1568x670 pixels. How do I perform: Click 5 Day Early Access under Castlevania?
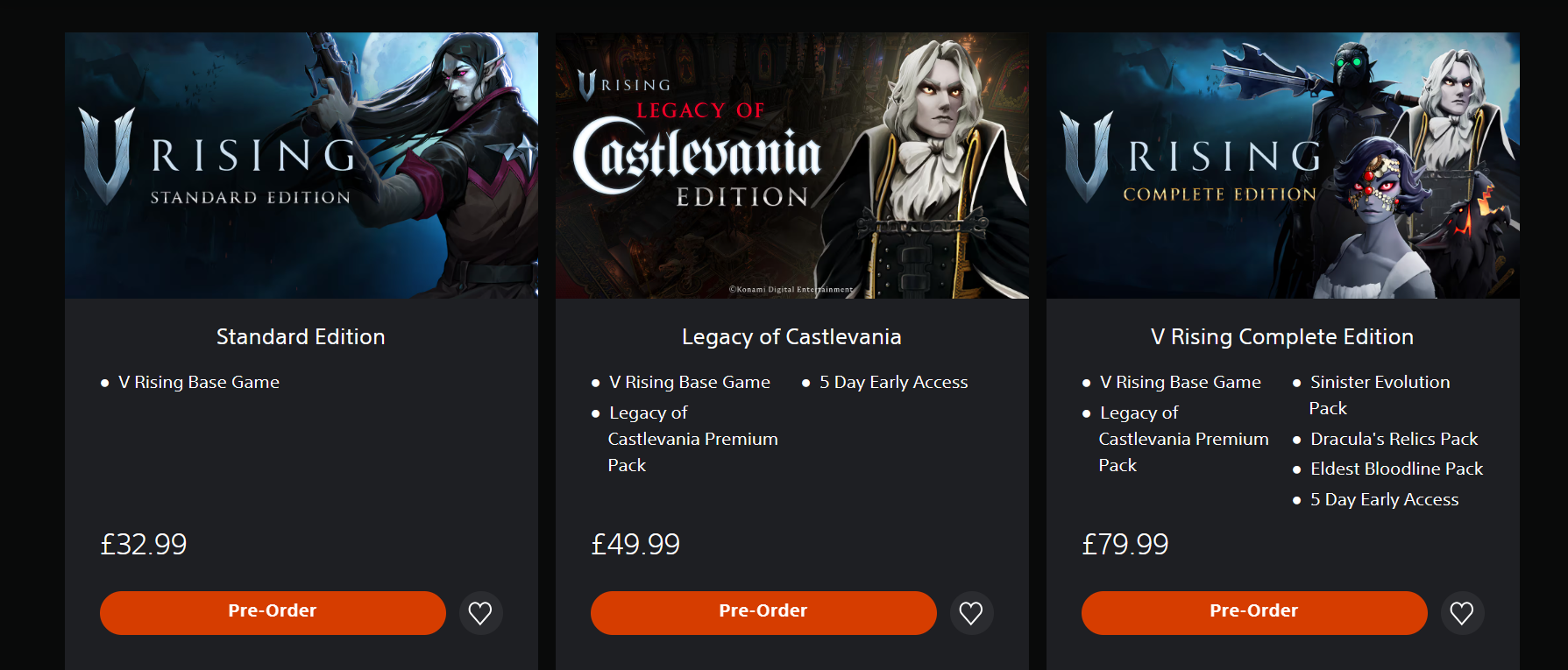point(893,383)
